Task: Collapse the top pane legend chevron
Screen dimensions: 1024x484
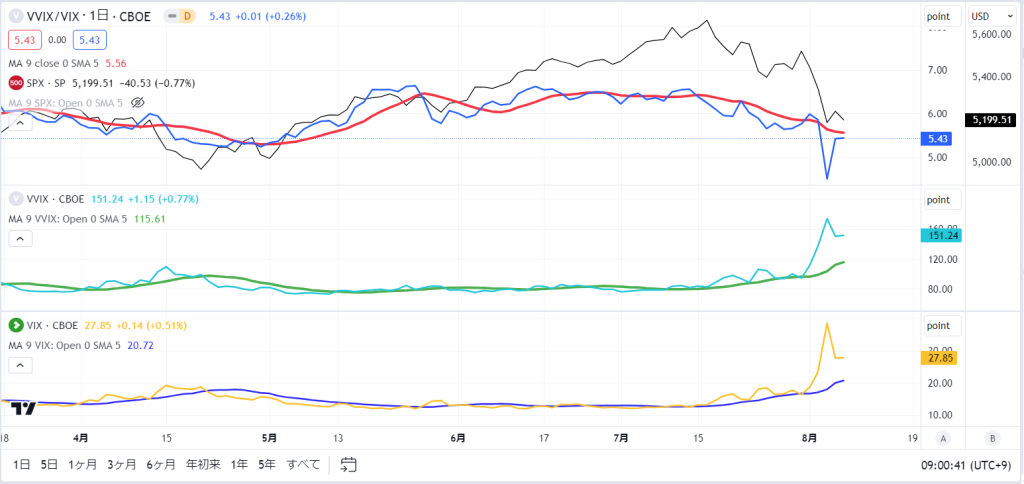Action: click(20, 123)
